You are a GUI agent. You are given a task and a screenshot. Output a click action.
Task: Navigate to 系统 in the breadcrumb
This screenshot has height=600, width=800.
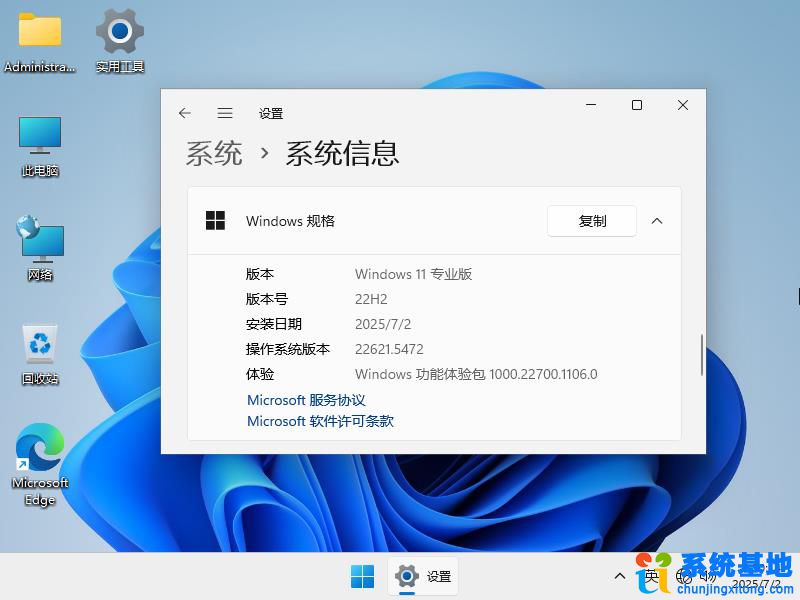pos(214,153)
